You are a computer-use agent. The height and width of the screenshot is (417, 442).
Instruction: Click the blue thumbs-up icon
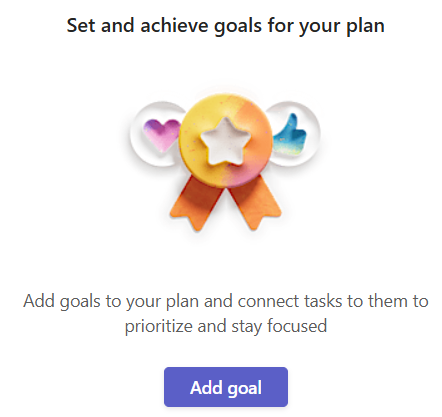290,134
